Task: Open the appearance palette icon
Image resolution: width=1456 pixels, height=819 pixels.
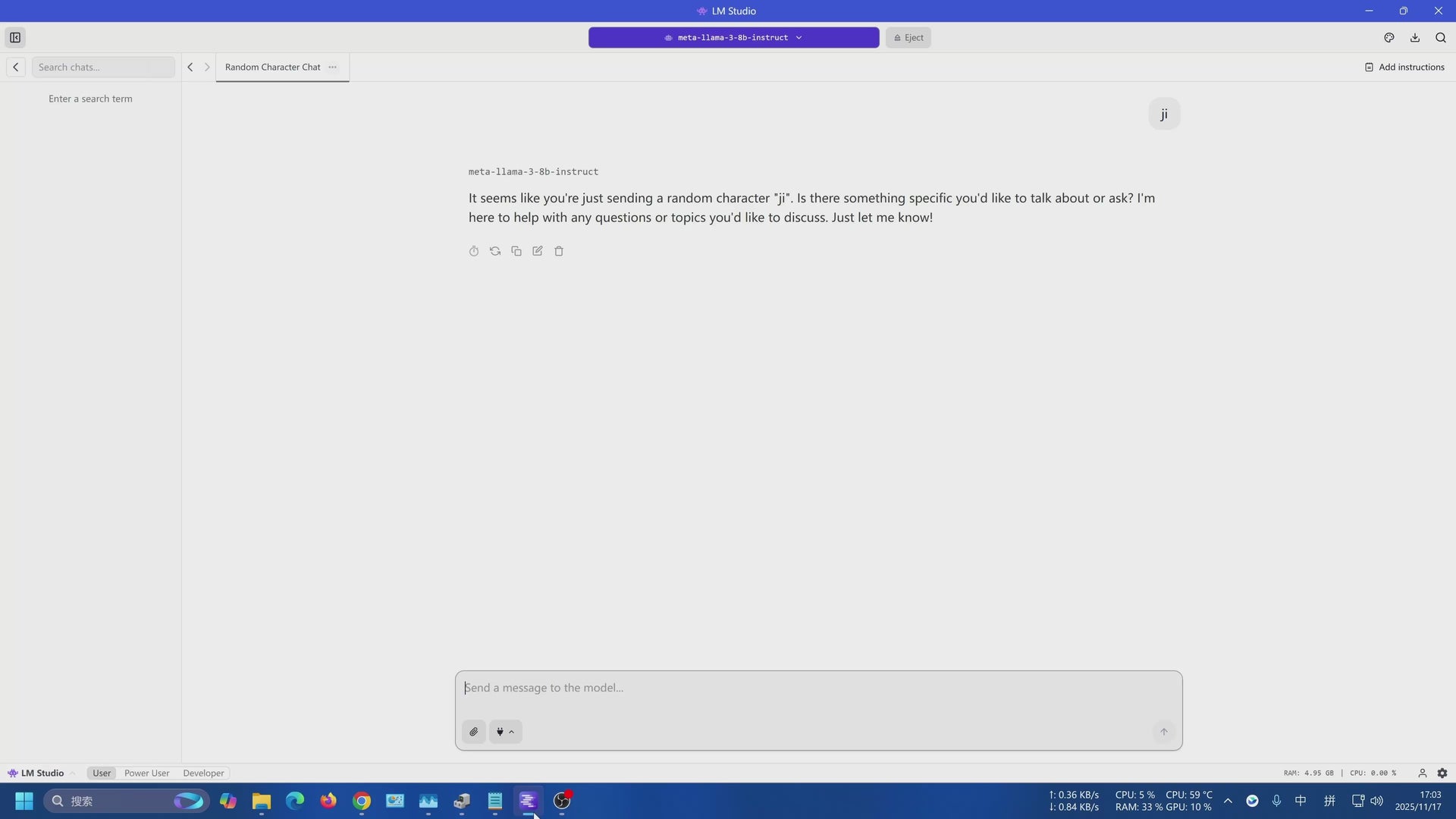Action: point(1389,37)
